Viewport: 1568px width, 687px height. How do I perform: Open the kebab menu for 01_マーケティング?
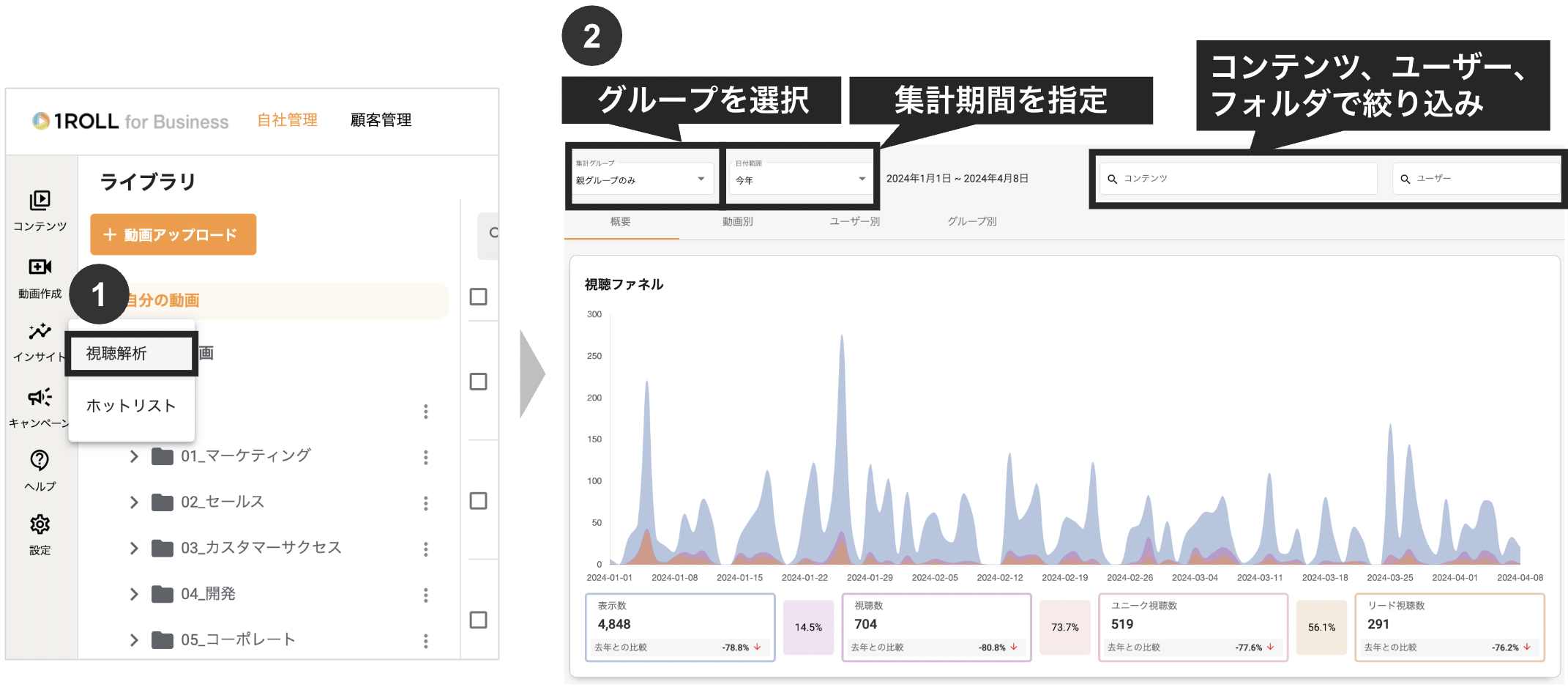click(427, 456)
